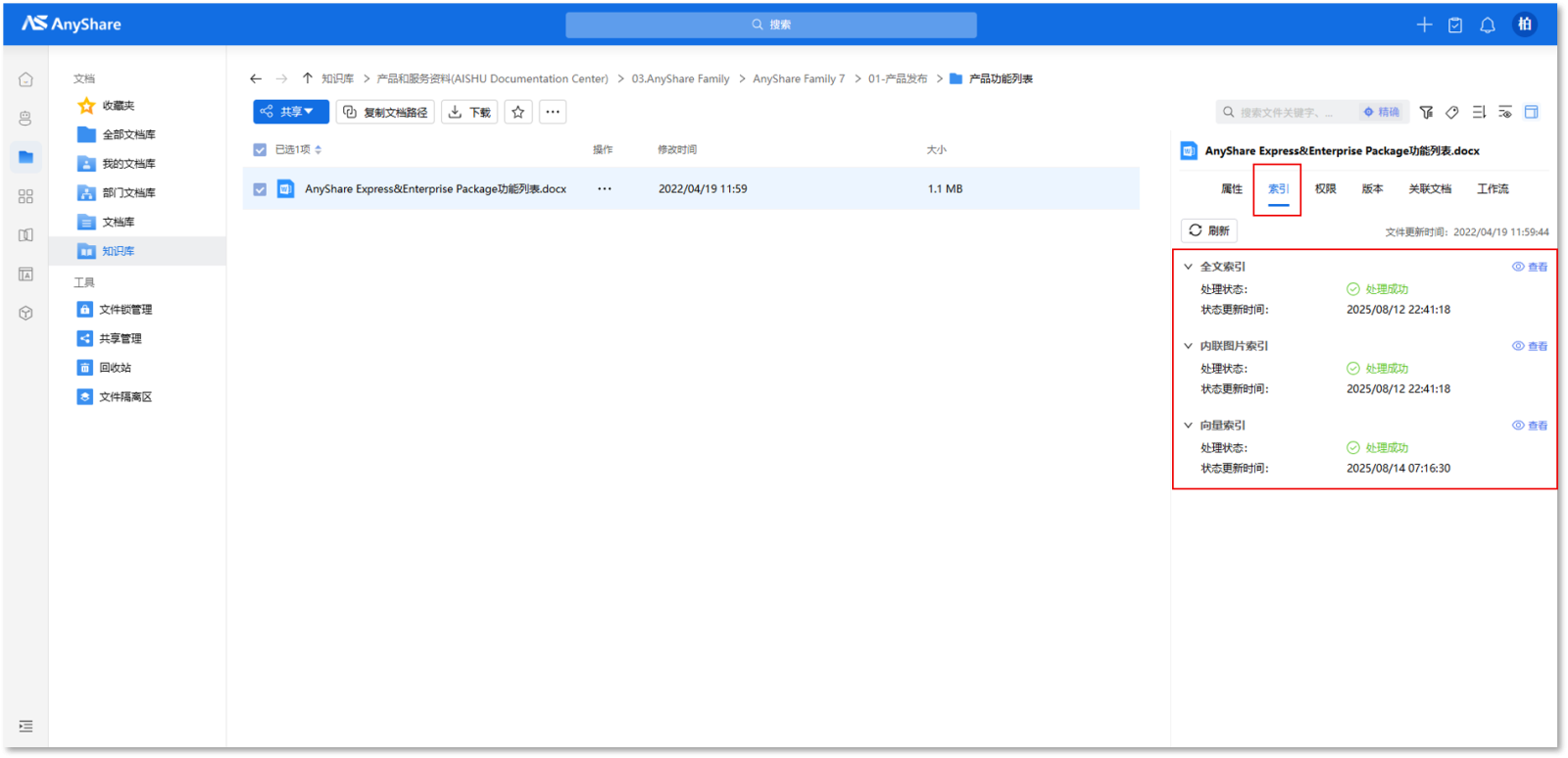The image size is (1568, 758).
Task: Click the top global 搜索 field
Action: coord(771,25)
